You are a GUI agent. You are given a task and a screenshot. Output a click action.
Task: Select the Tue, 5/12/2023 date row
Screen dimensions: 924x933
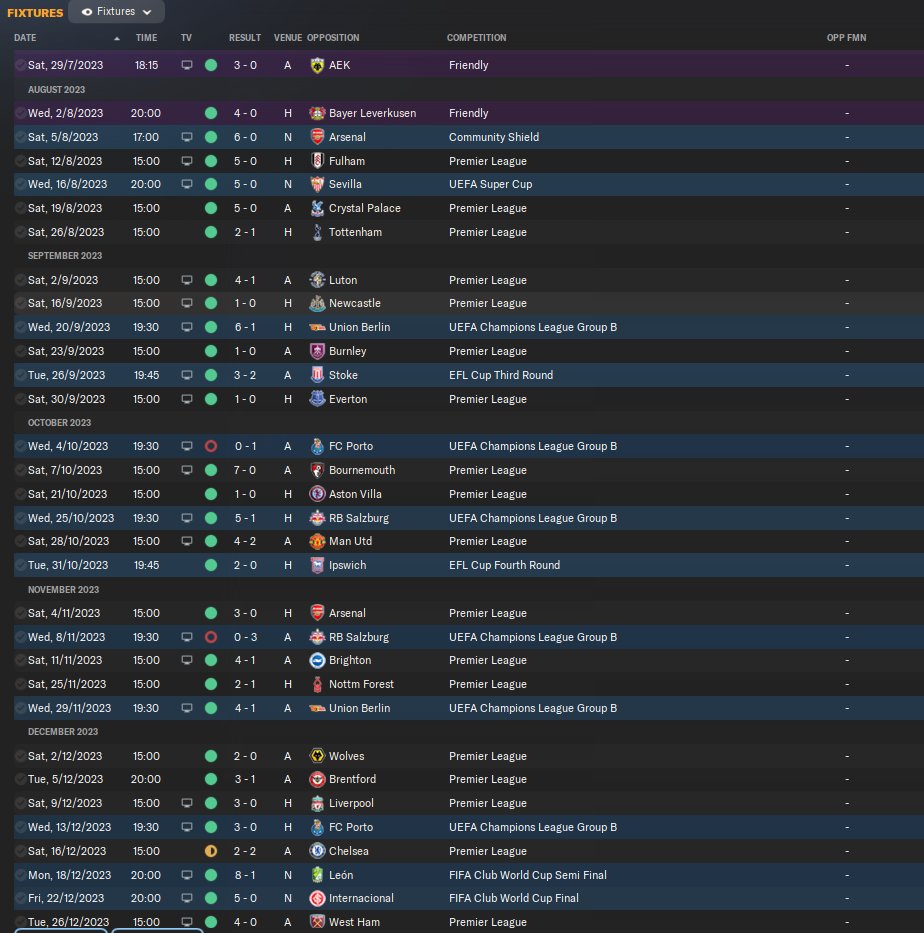pyautogui.click(x=468, y=779)
